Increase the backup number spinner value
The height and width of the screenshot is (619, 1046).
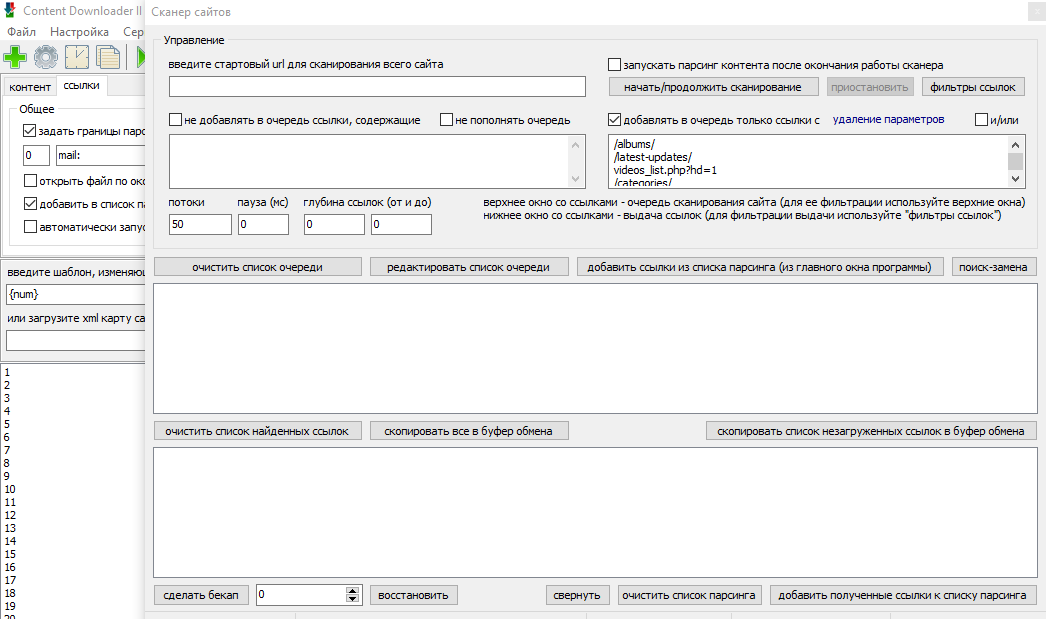352,590
